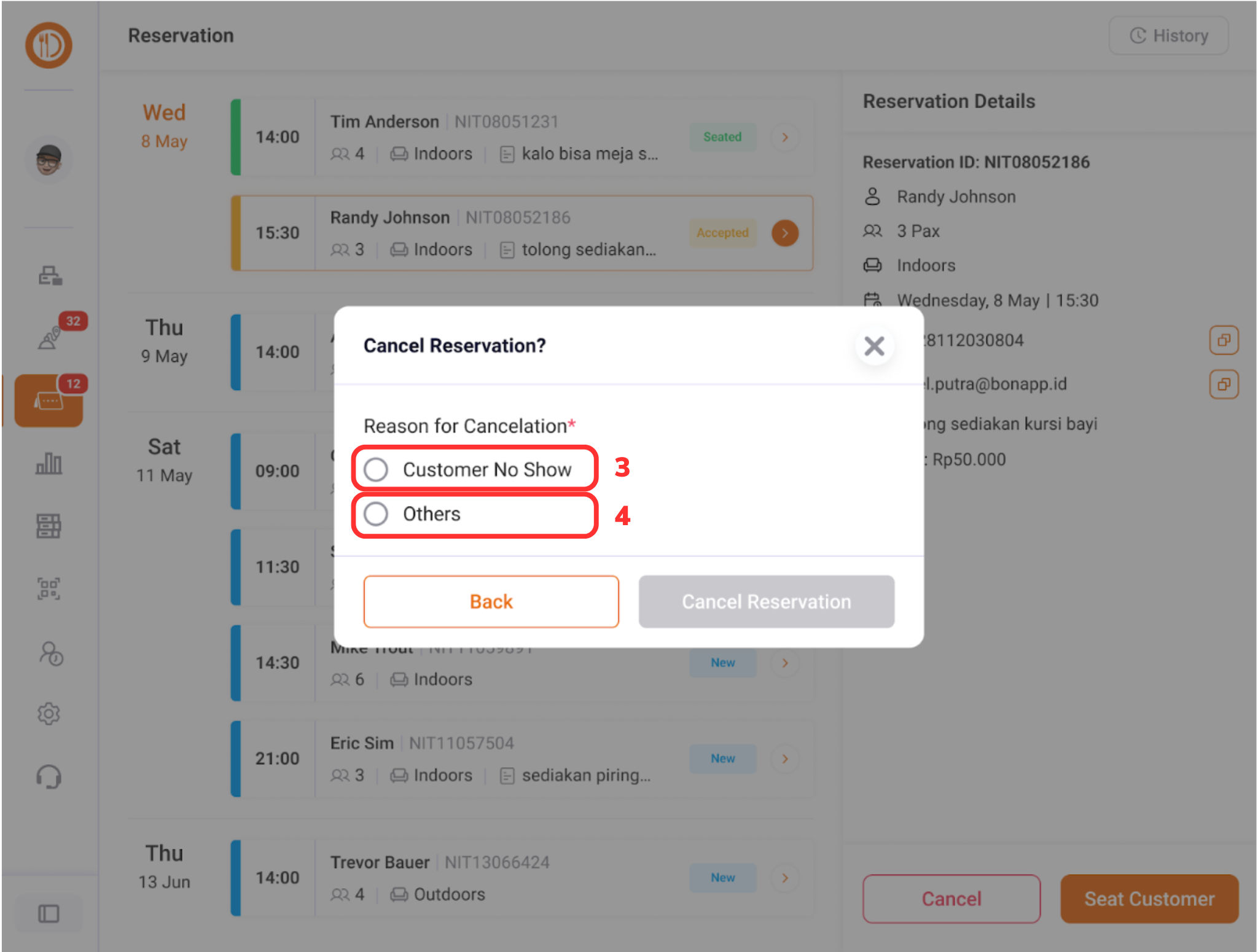
Task: Open the reservation icon with badge 12
Action: tap(49, 400)
